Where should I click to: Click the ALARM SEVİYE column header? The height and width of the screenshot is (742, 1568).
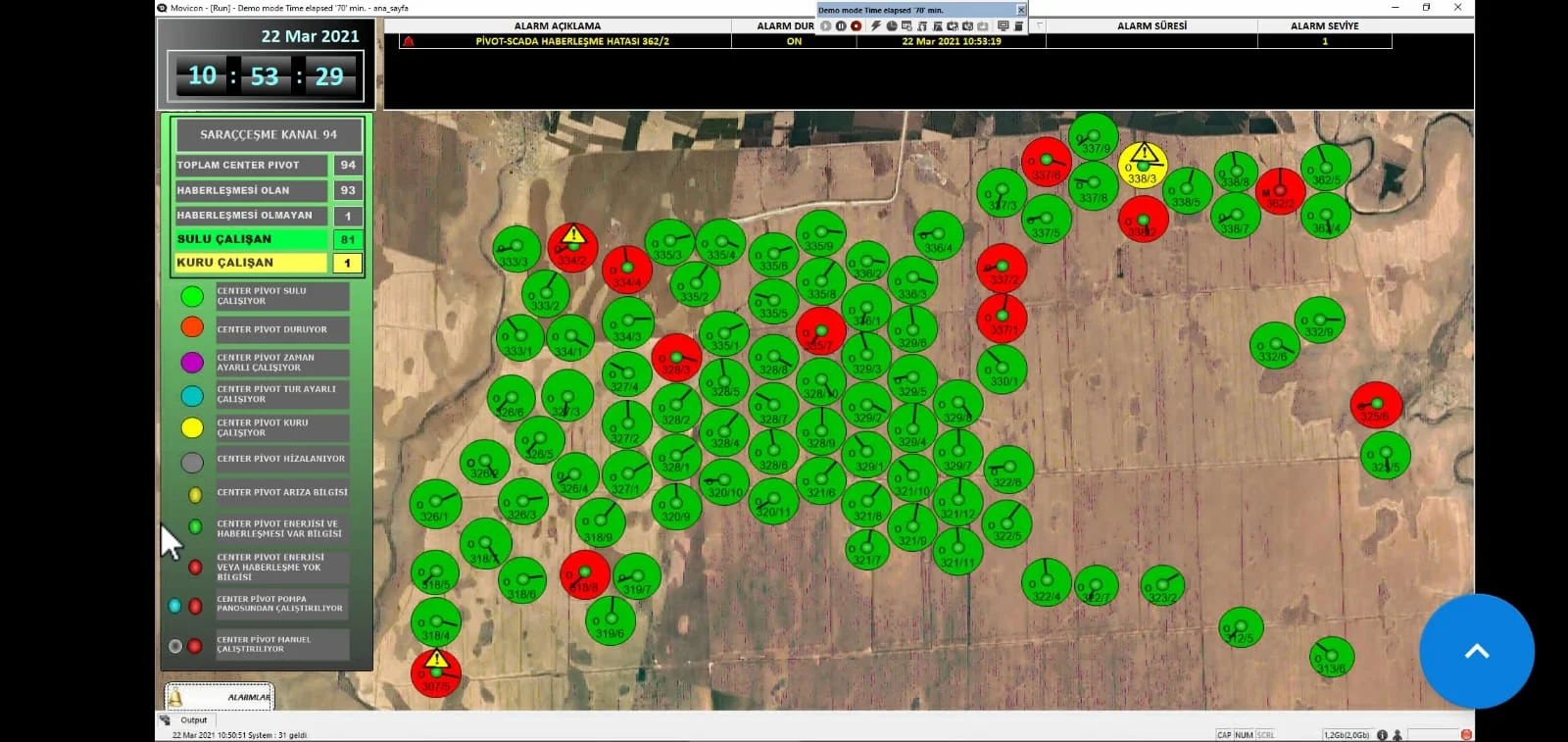click(x=1324, y=26)
